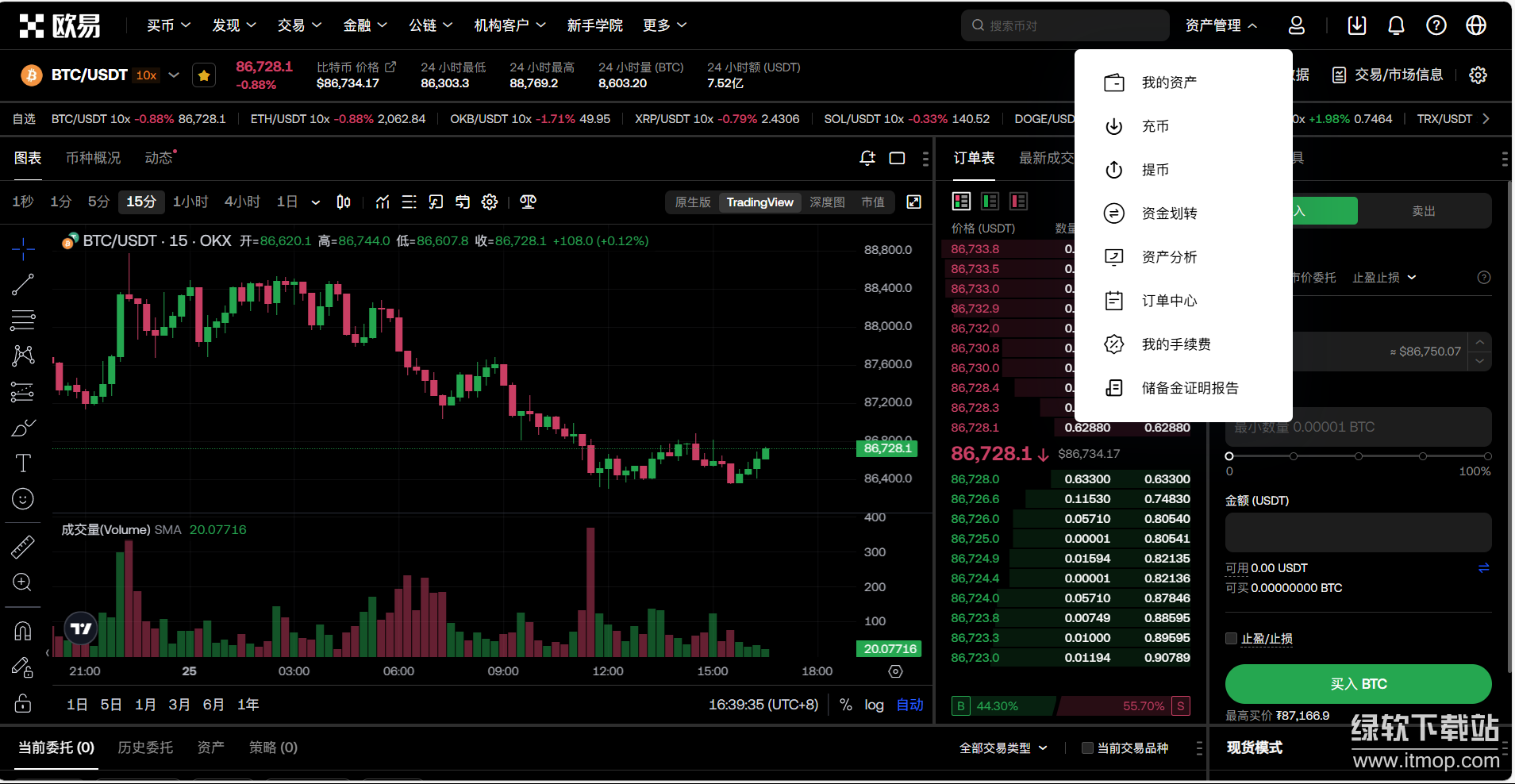Toggle log scale on chart
This screenshot has height=784, width=1515.
(x=874, y=705)
